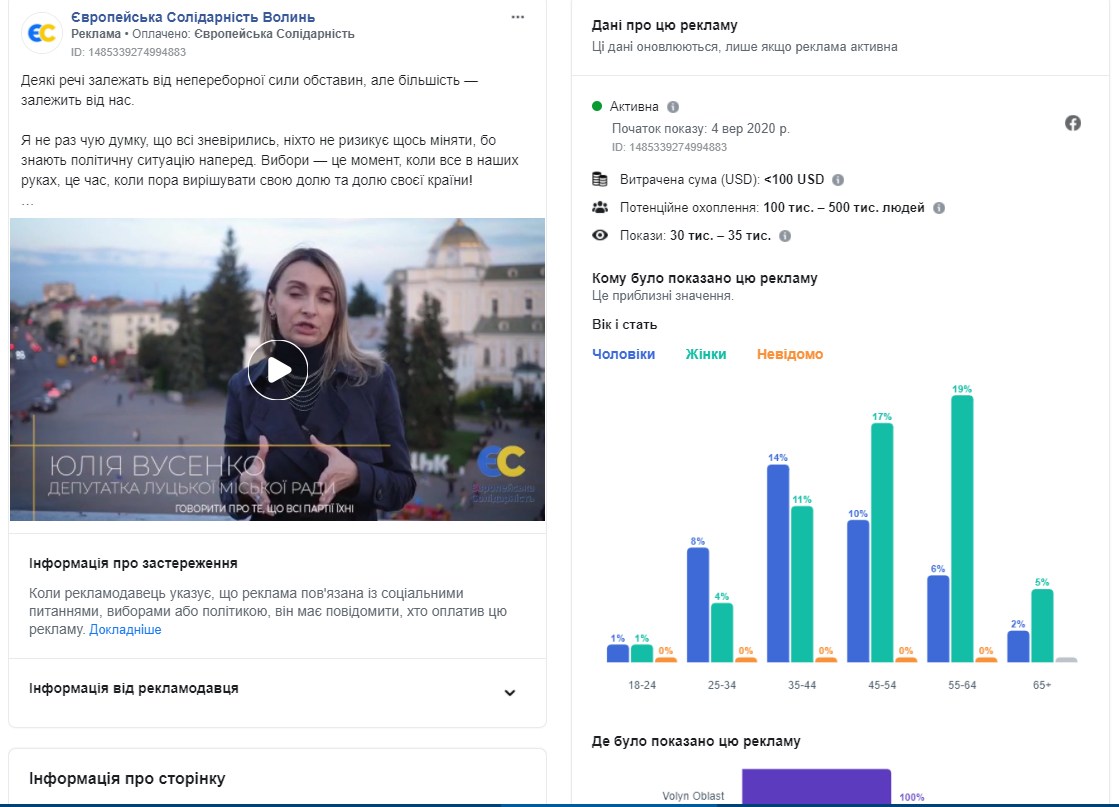
Task: Click the Інформація про сторінку heading
Action: [x=127, y=779]
